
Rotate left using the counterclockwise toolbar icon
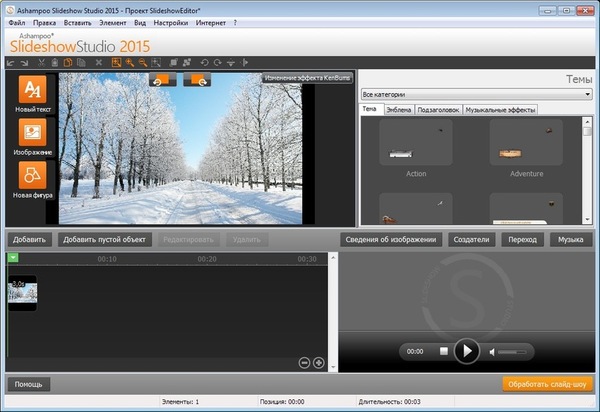[x=204, y=62]
